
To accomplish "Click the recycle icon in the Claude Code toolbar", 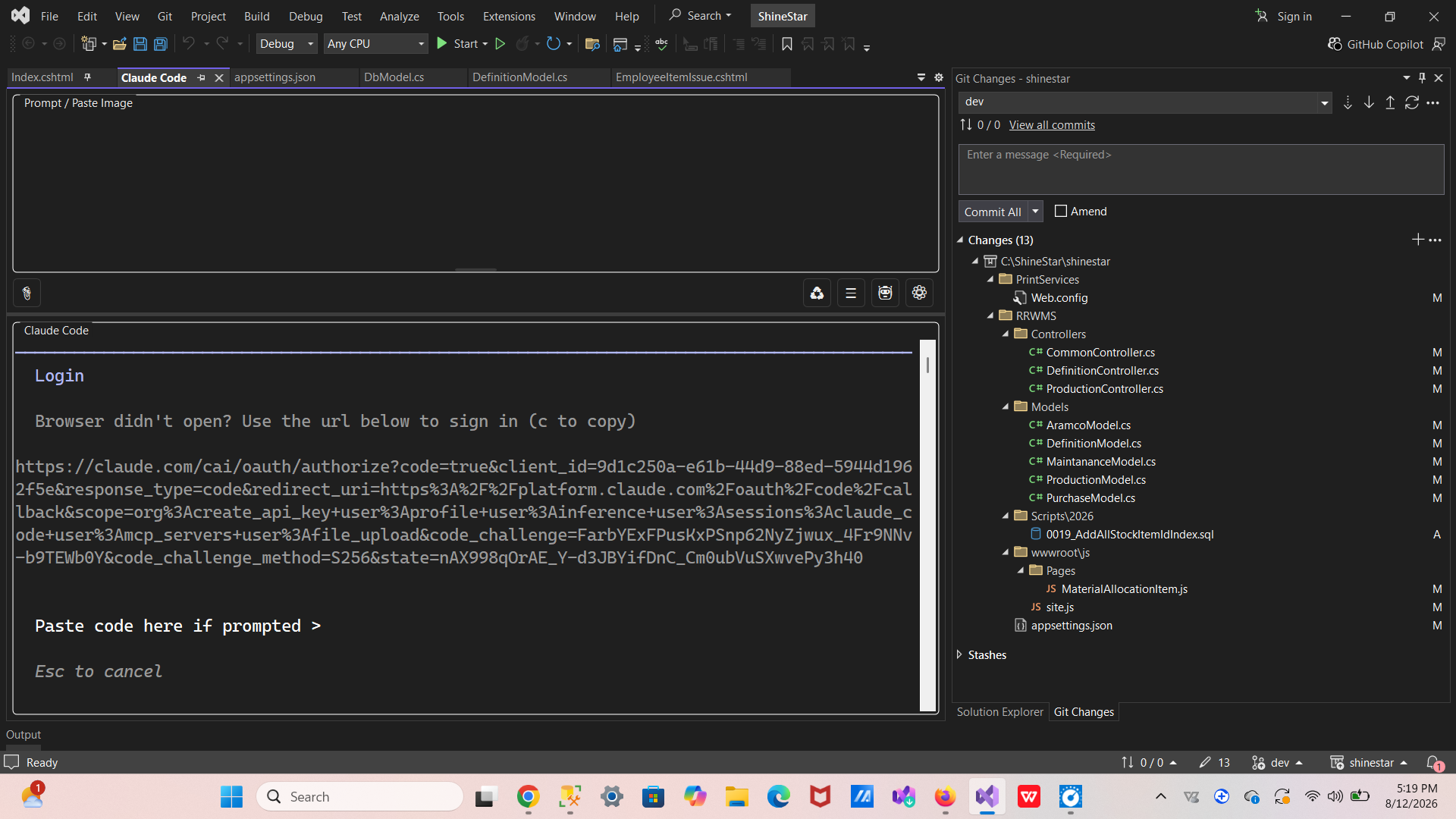I will [x=817, y=293].
